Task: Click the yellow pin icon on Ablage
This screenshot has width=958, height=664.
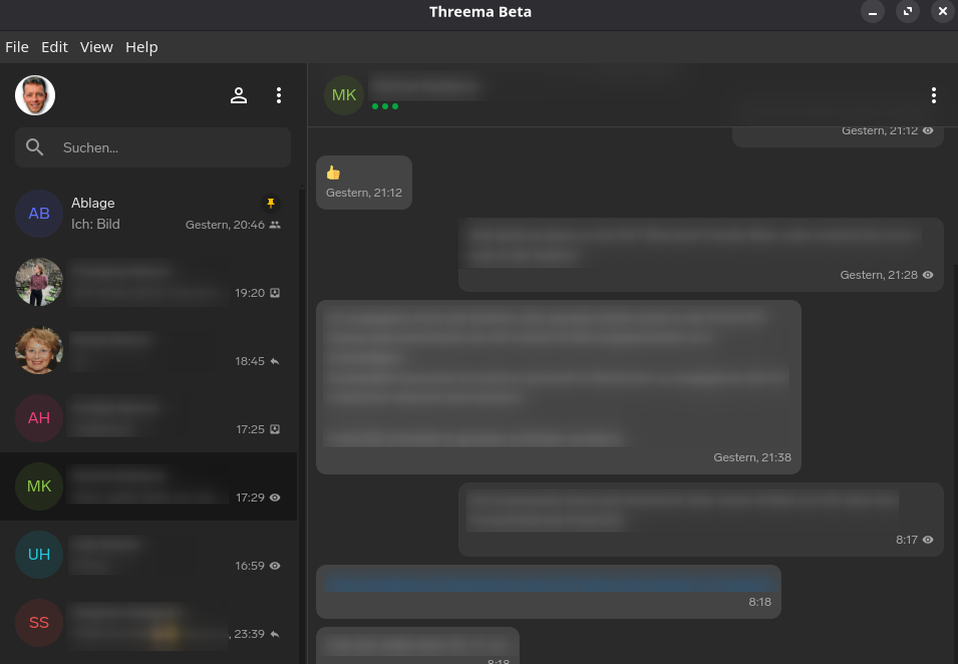Action: 271,203
